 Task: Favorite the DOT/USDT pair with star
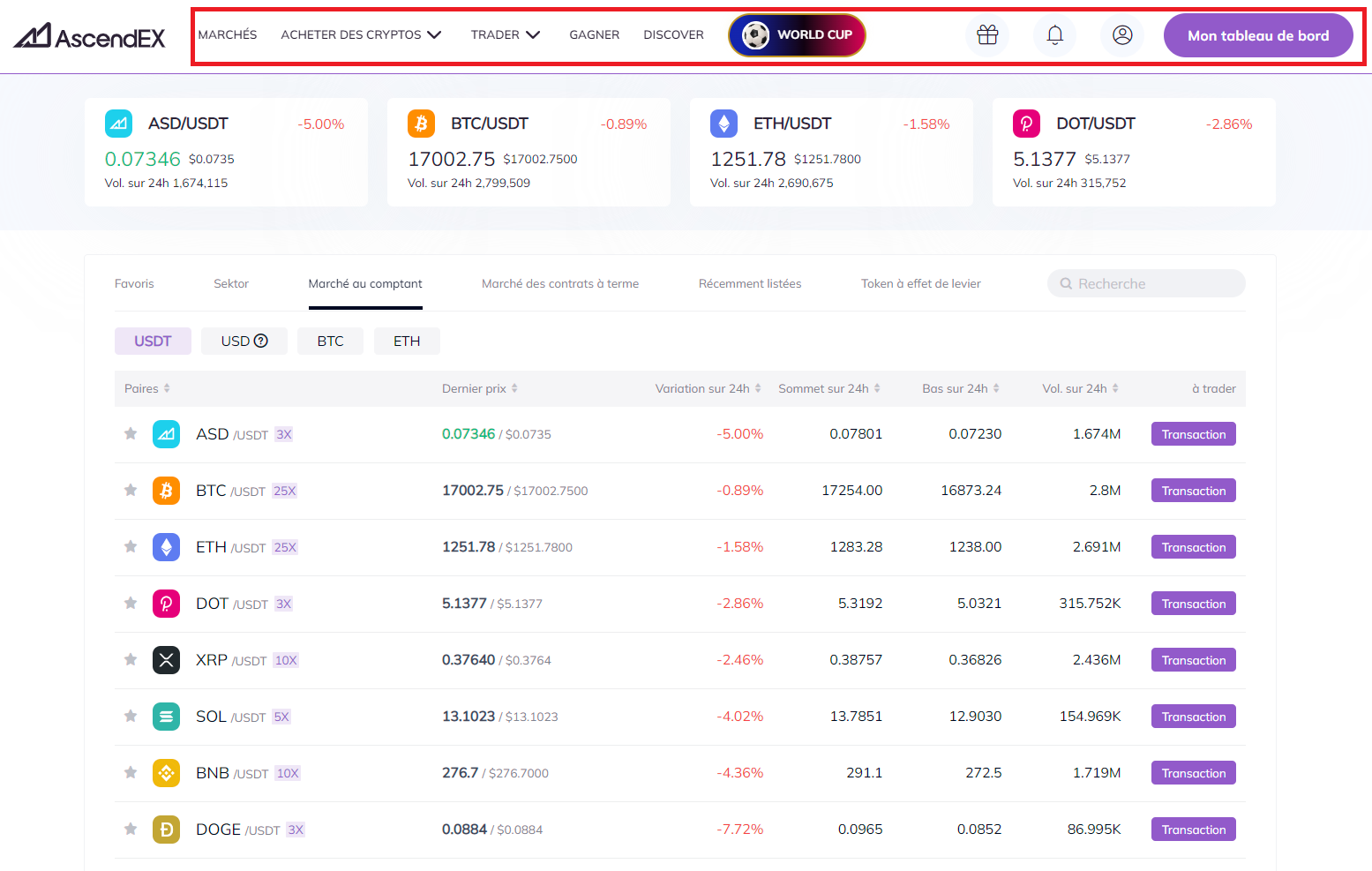click(131, 603)
